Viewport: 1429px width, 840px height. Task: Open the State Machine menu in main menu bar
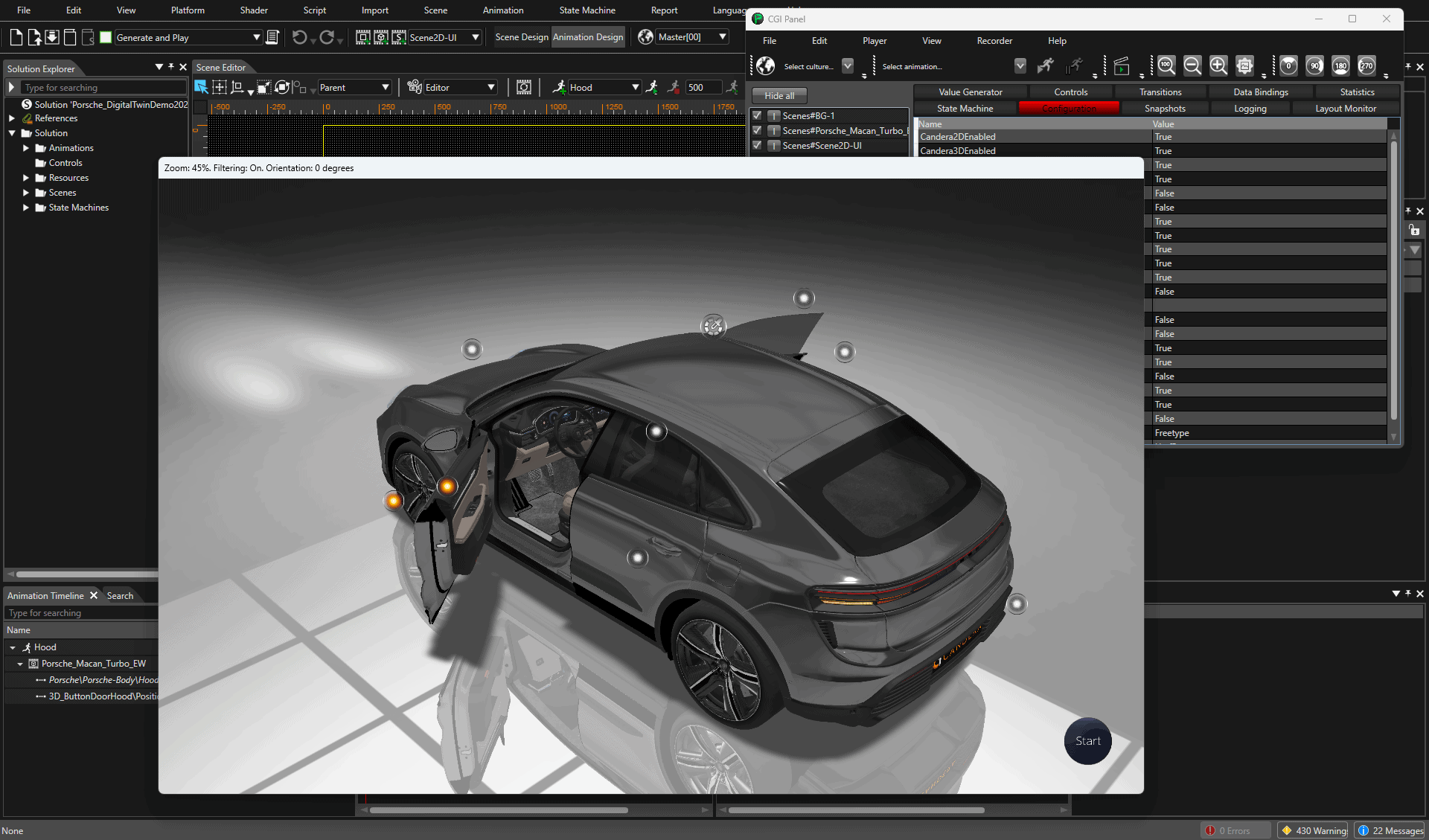click(587, 10)
